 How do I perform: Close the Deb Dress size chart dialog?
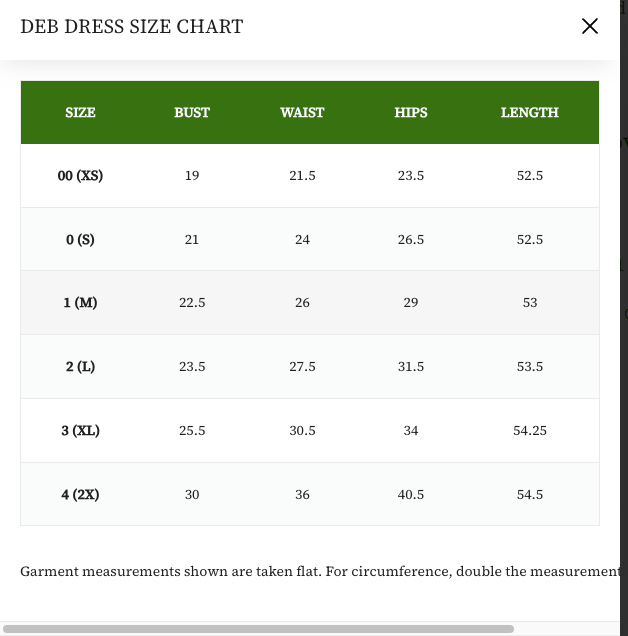[589, 26]
